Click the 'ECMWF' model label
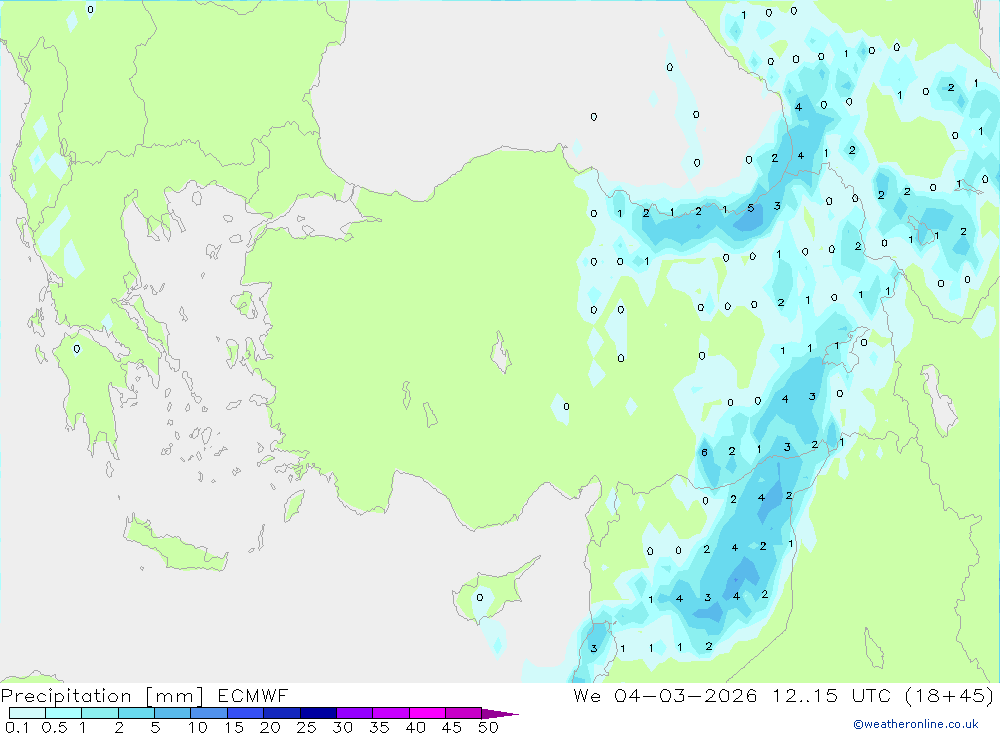 pos(253,696)
